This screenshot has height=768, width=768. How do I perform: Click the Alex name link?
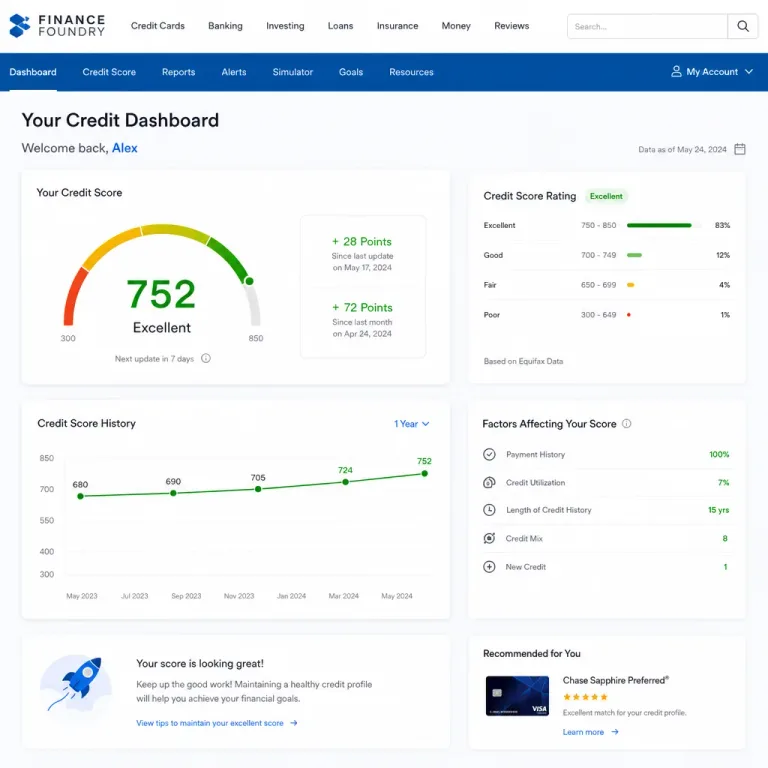point(124,148)
